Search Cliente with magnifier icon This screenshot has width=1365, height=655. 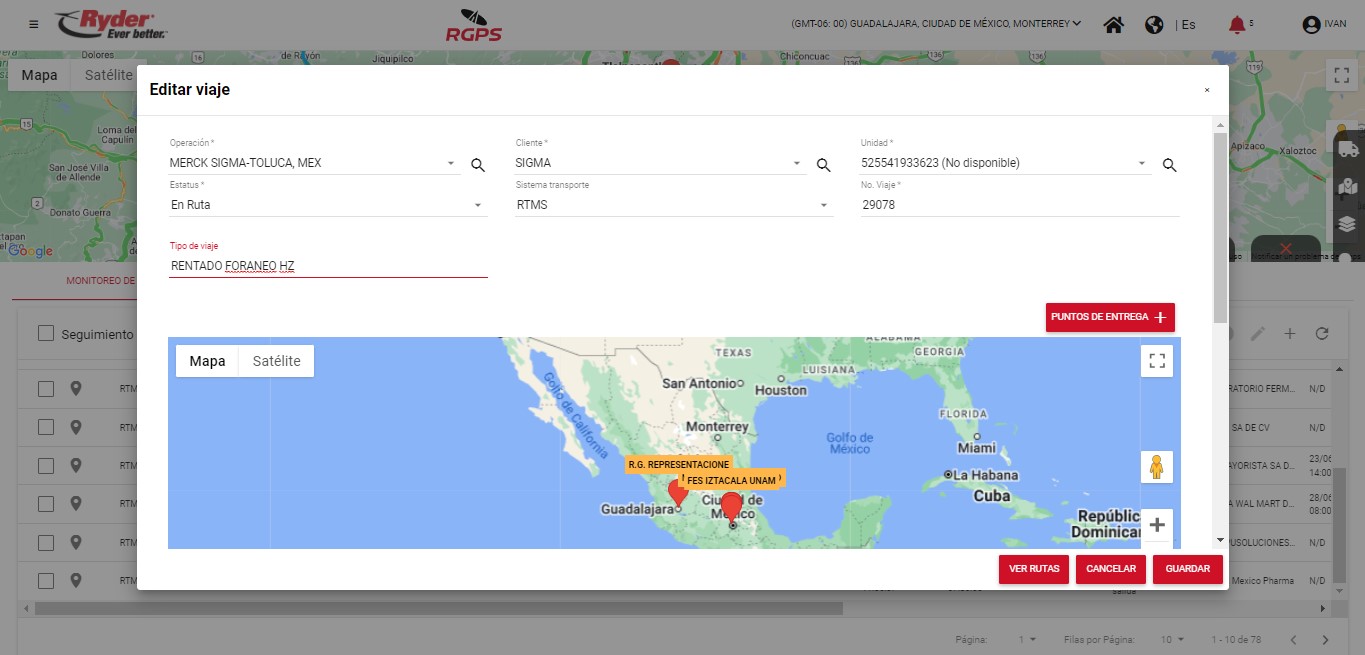pos(823,165)
